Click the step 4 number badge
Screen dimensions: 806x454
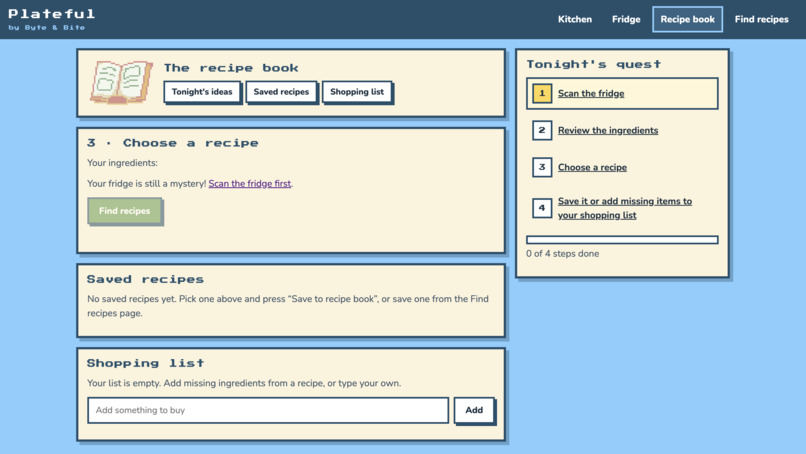click(x=542, y=208)
